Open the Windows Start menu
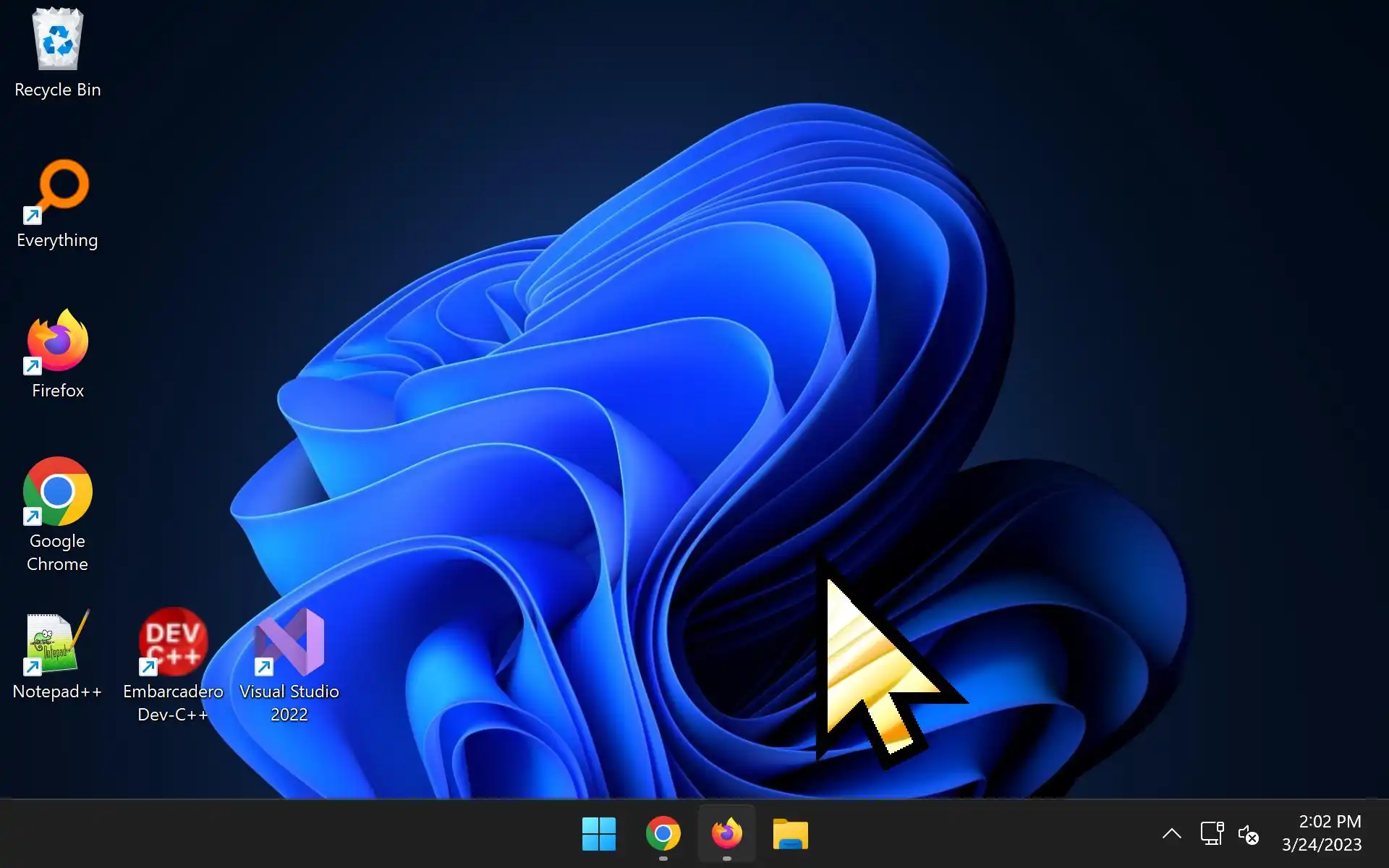The width and height of the screenshot is (1389, 868). (x=599, y=834)
